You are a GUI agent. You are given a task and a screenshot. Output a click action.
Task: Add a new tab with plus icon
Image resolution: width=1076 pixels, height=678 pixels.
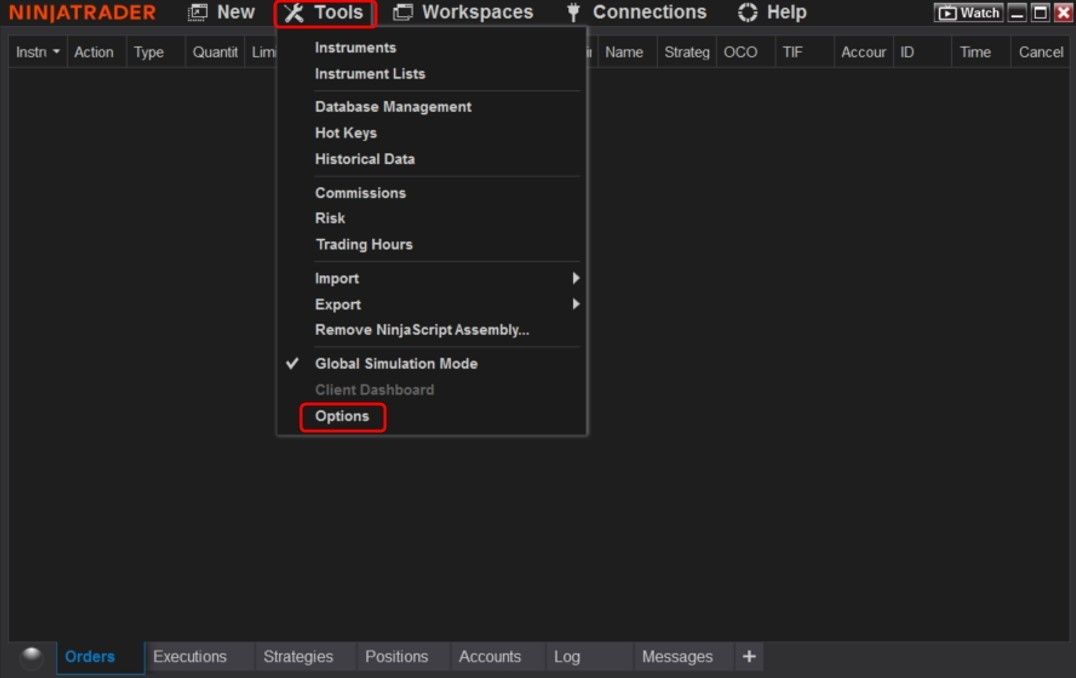coord(749,657)
